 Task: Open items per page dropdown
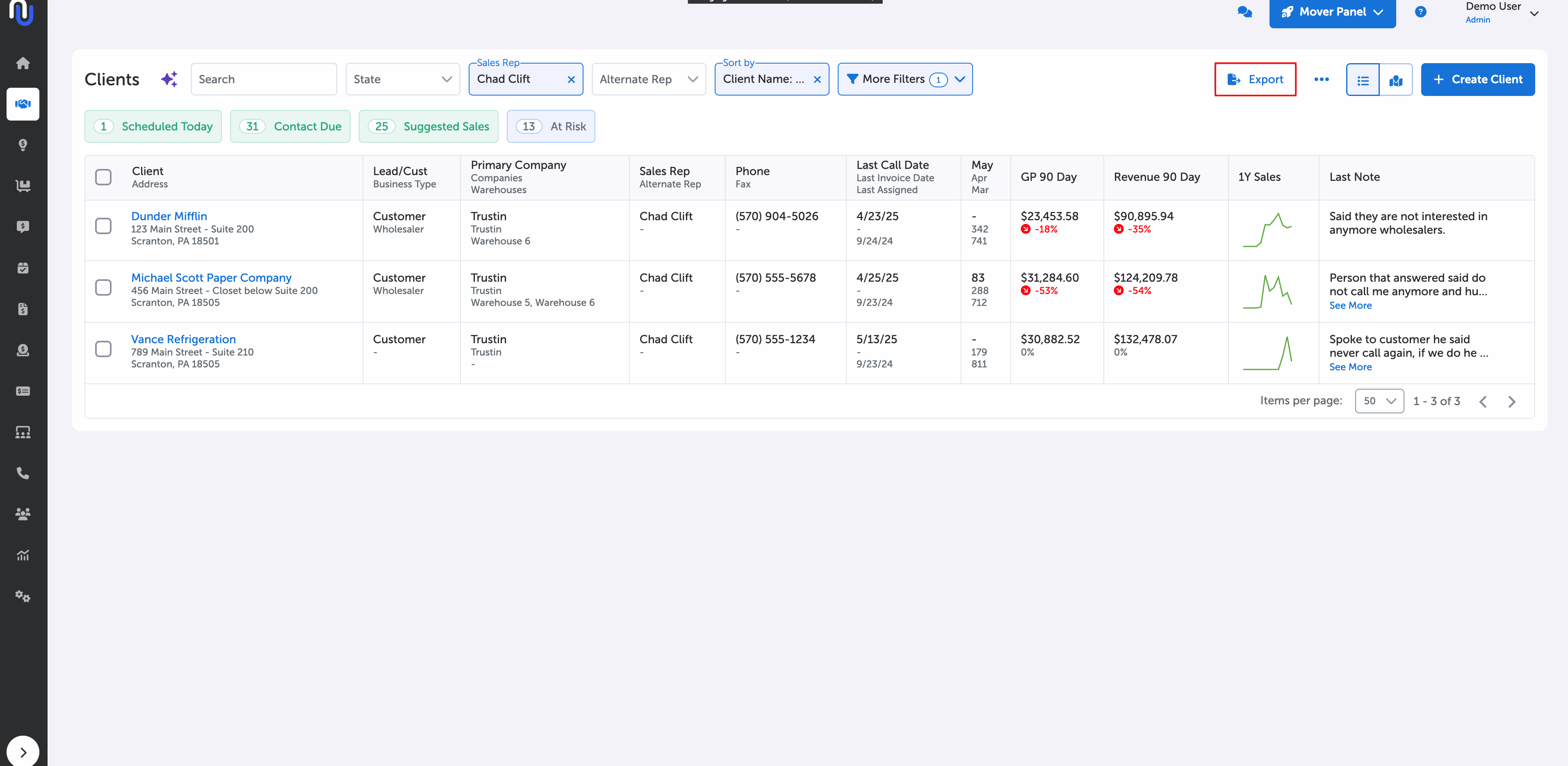click(x=1379, y=401)
